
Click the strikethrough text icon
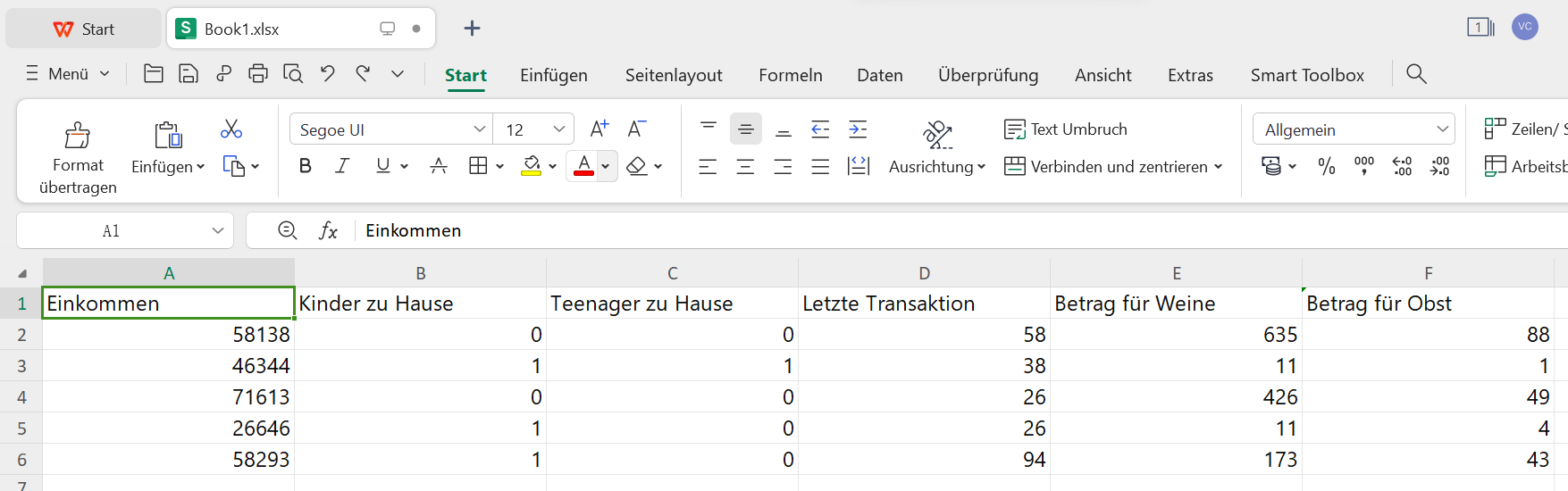[x=438, y=166]
